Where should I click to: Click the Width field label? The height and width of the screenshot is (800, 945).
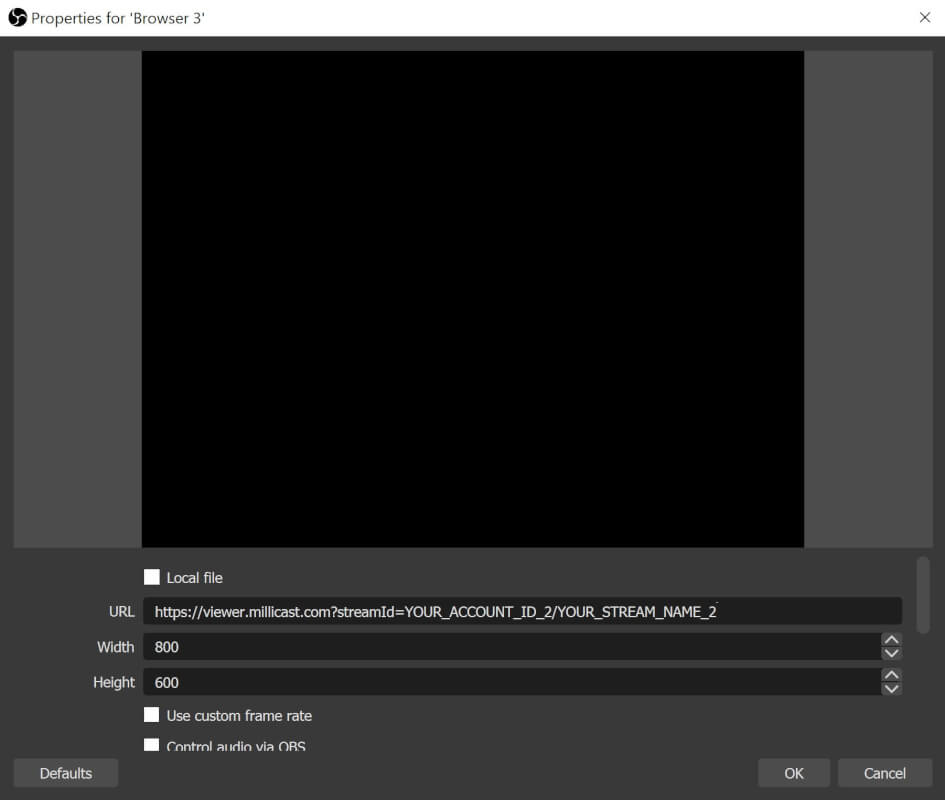tap(115, 647)
